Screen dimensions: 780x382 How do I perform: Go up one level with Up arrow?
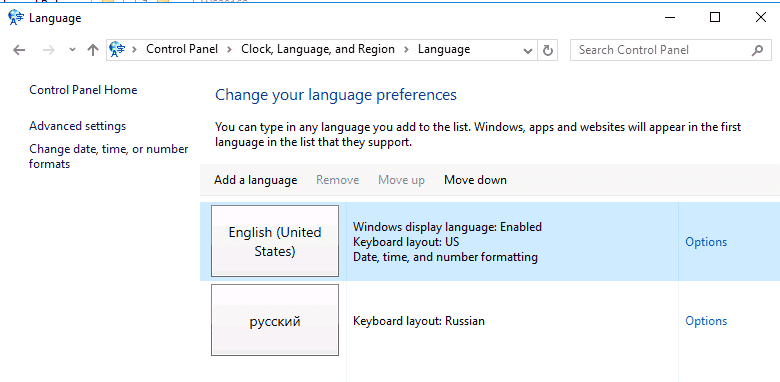(93, 50)
